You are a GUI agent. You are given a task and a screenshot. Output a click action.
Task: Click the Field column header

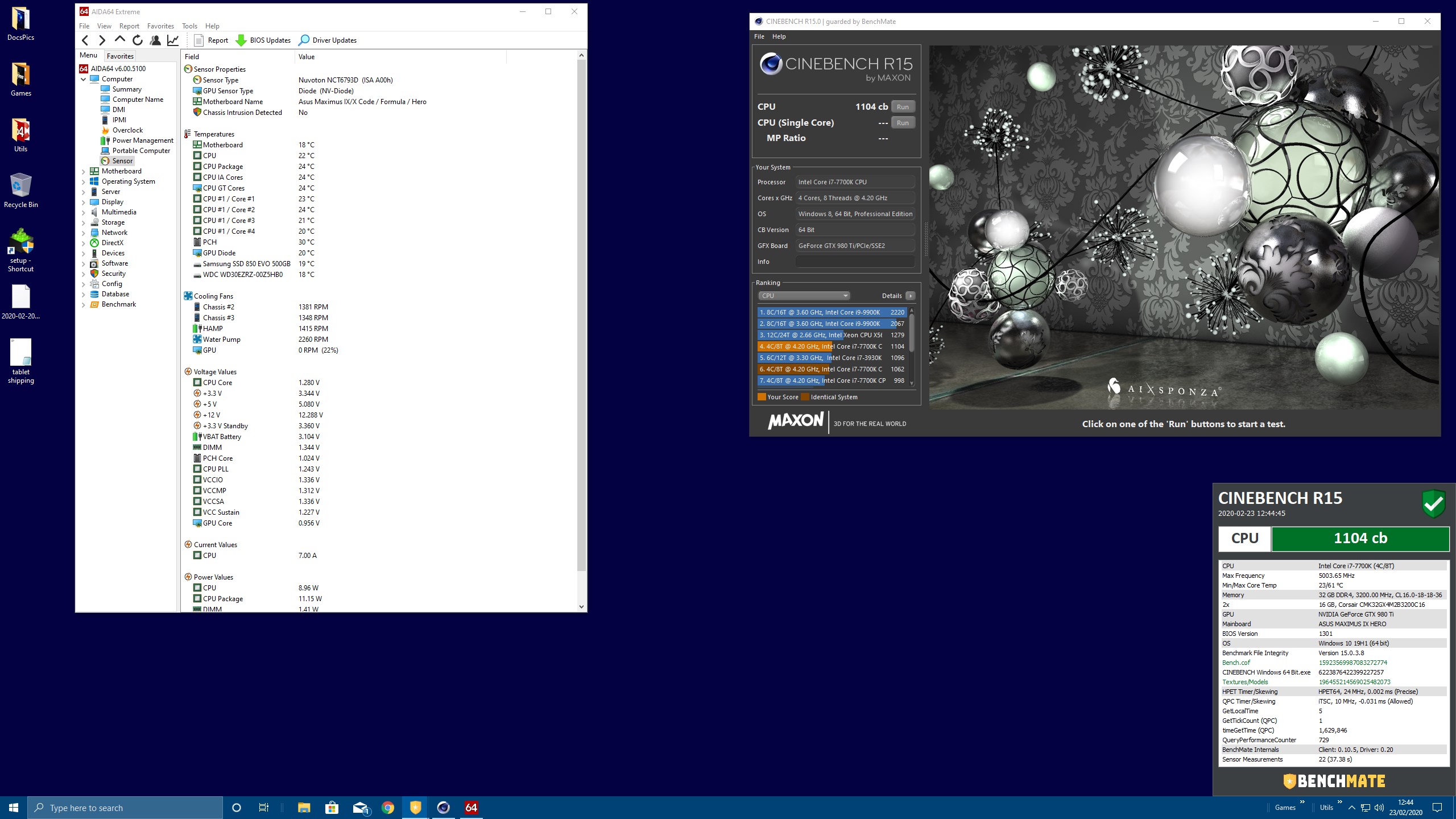tap(238, 56)
